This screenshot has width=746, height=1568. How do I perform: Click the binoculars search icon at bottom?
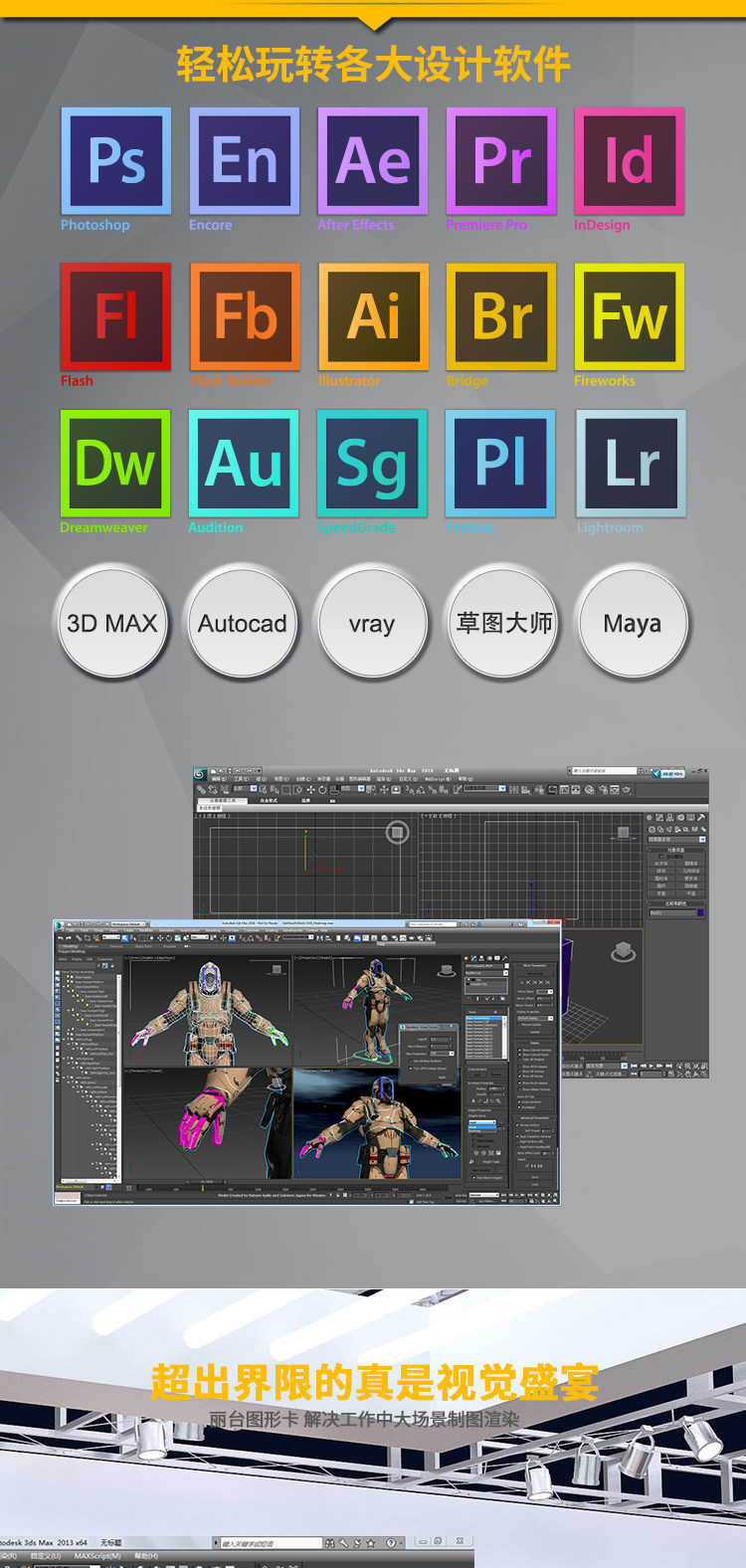click(330, 1543)
